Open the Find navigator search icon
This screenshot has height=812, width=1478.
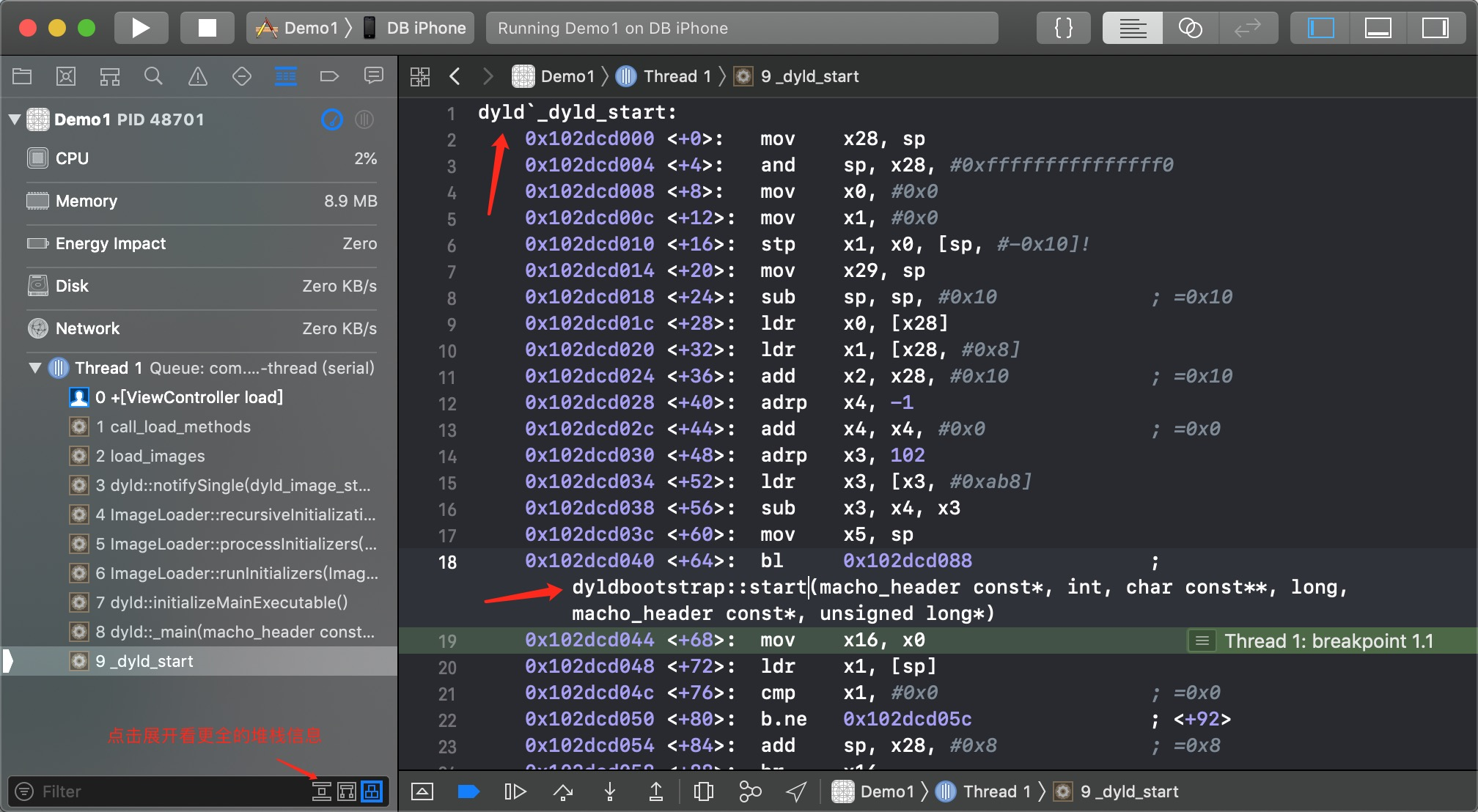point(153,76)
